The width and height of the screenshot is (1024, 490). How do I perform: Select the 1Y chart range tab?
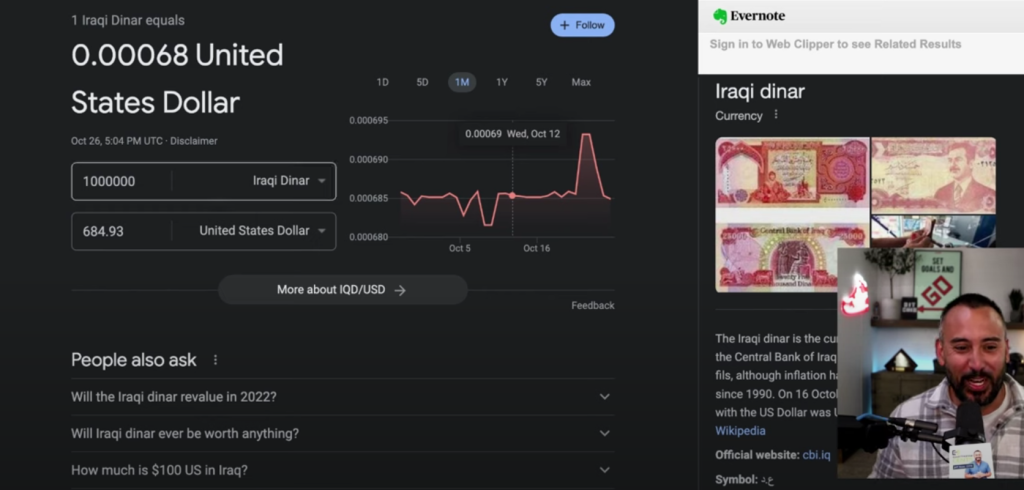pos(502,82)
